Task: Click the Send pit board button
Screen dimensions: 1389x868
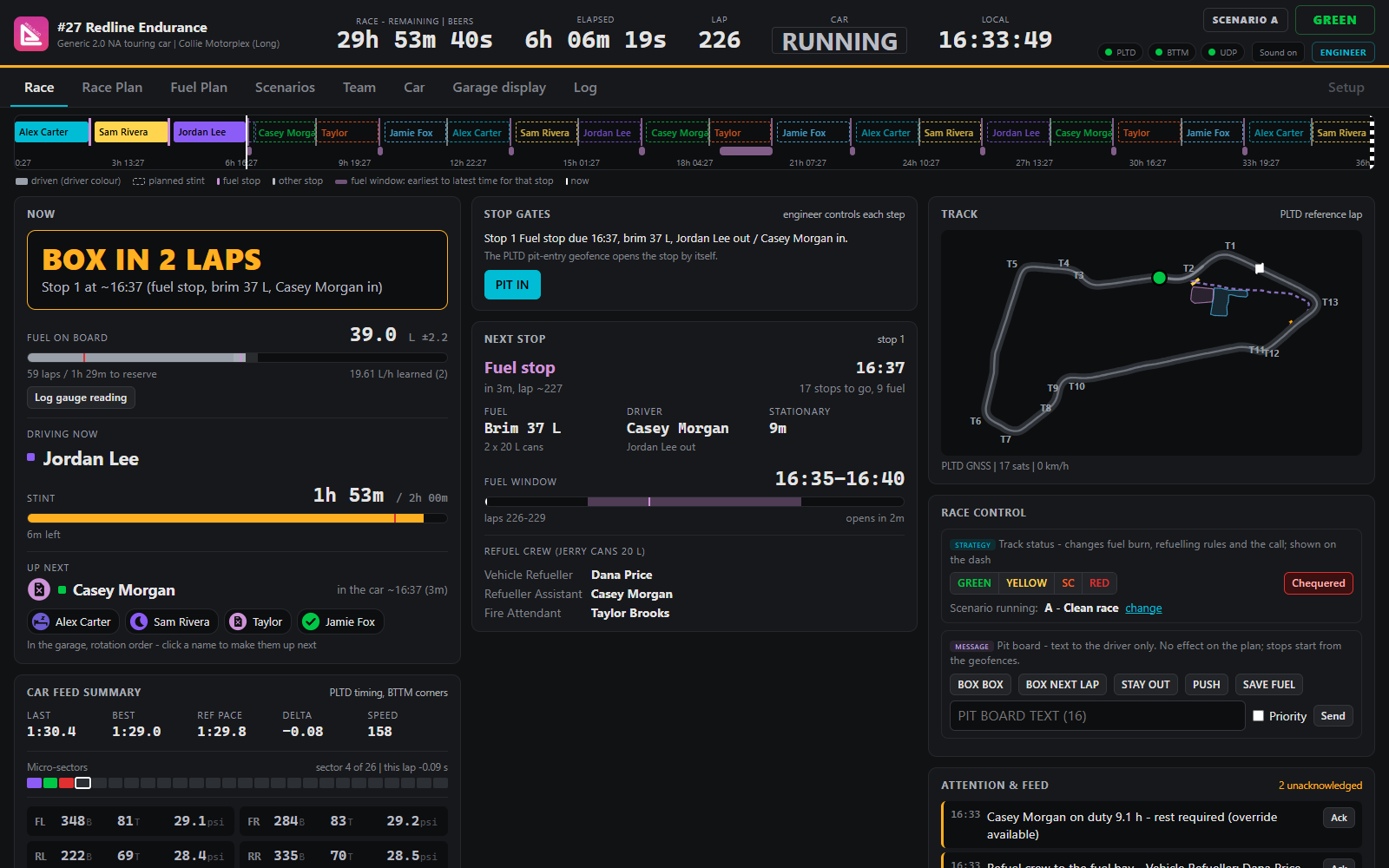Action: pos(1333,716)
